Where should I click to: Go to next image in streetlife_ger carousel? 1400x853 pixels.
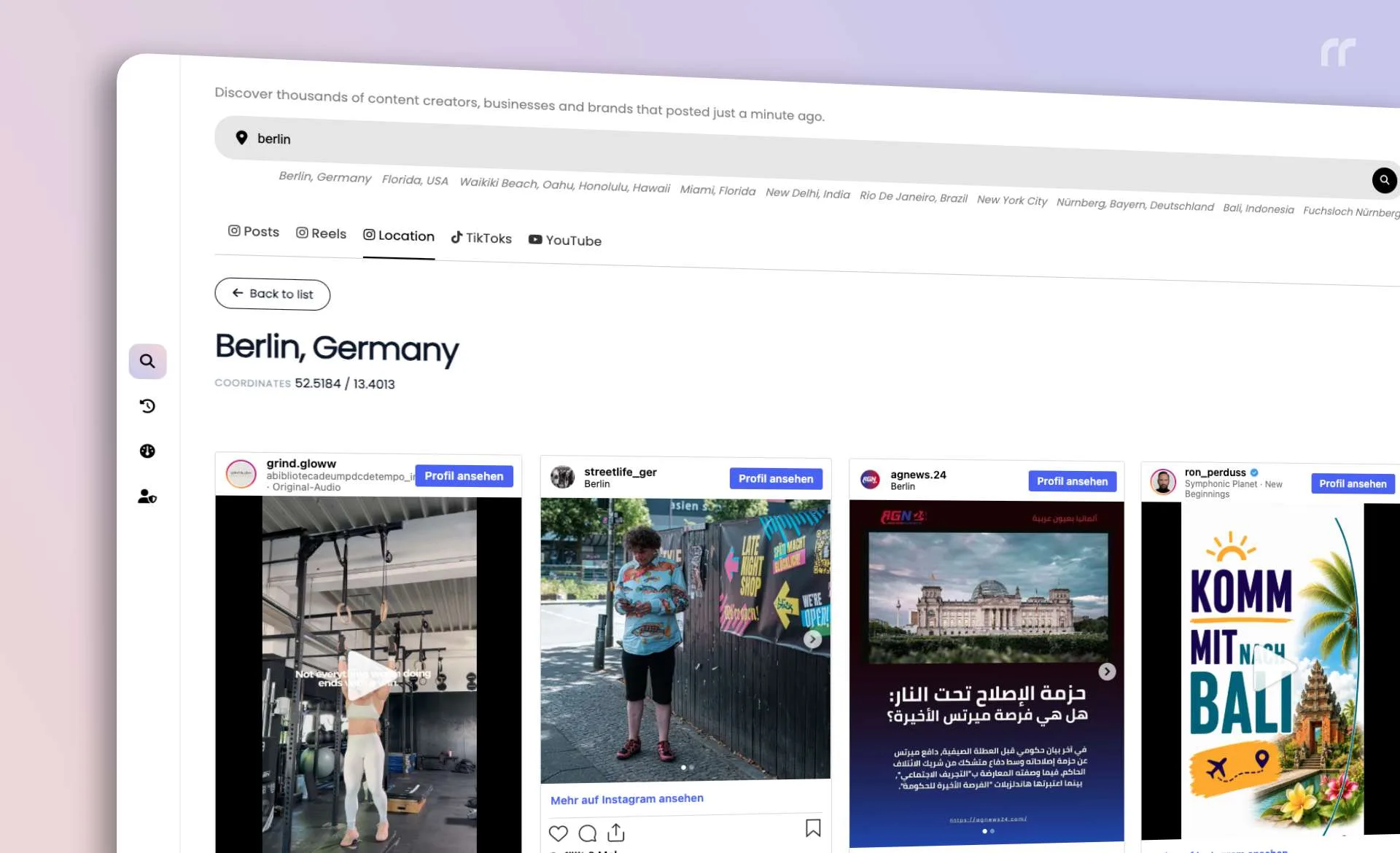(812, 639)
